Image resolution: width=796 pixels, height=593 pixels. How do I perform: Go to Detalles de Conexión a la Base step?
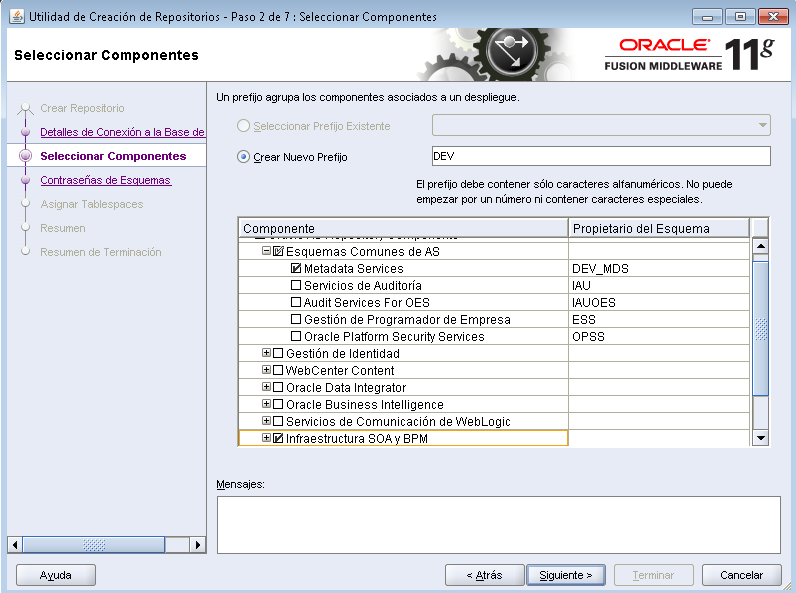122,132
